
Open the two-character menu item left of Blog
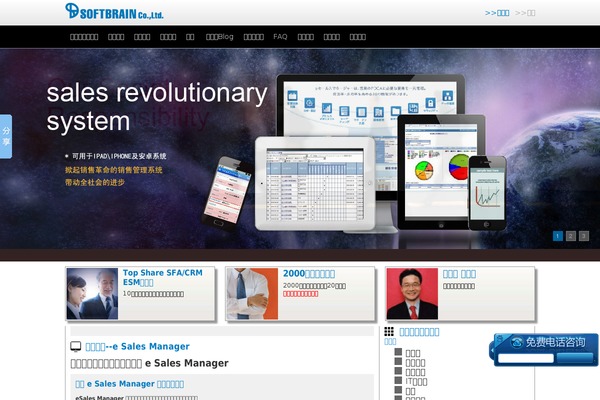tap(190, 37)
